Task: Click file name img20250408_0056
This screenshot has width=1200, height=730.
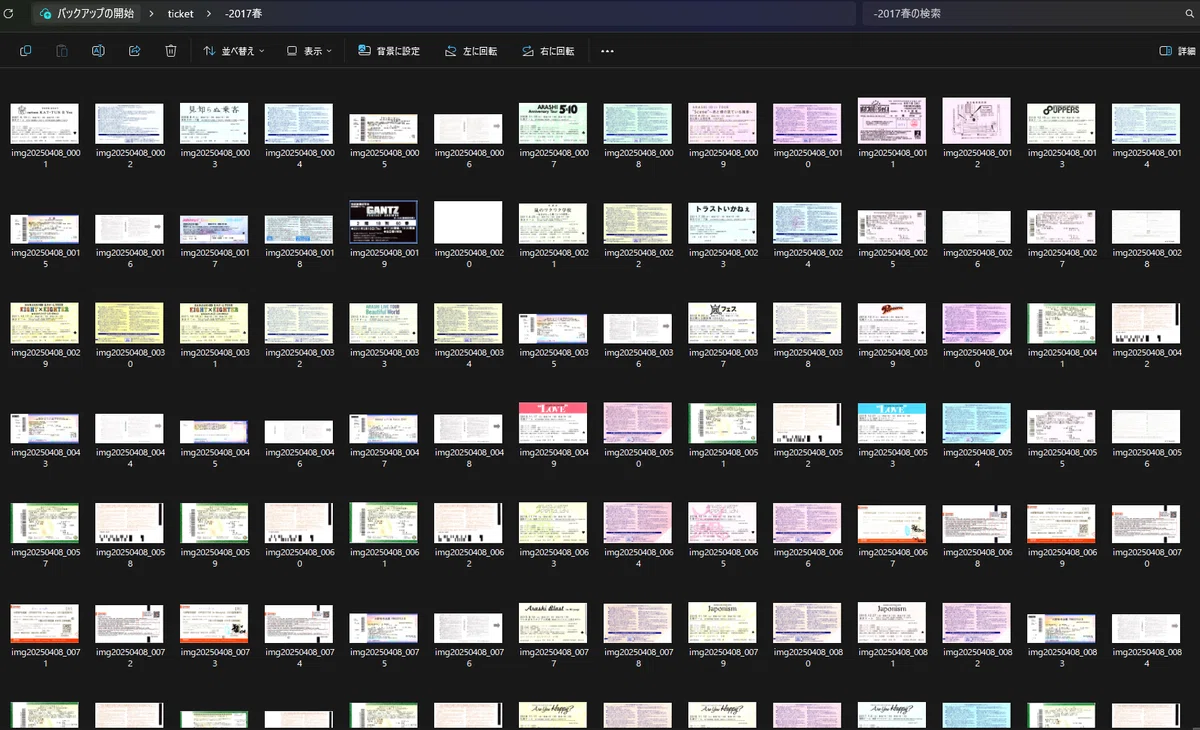Action: point(1146,458)
